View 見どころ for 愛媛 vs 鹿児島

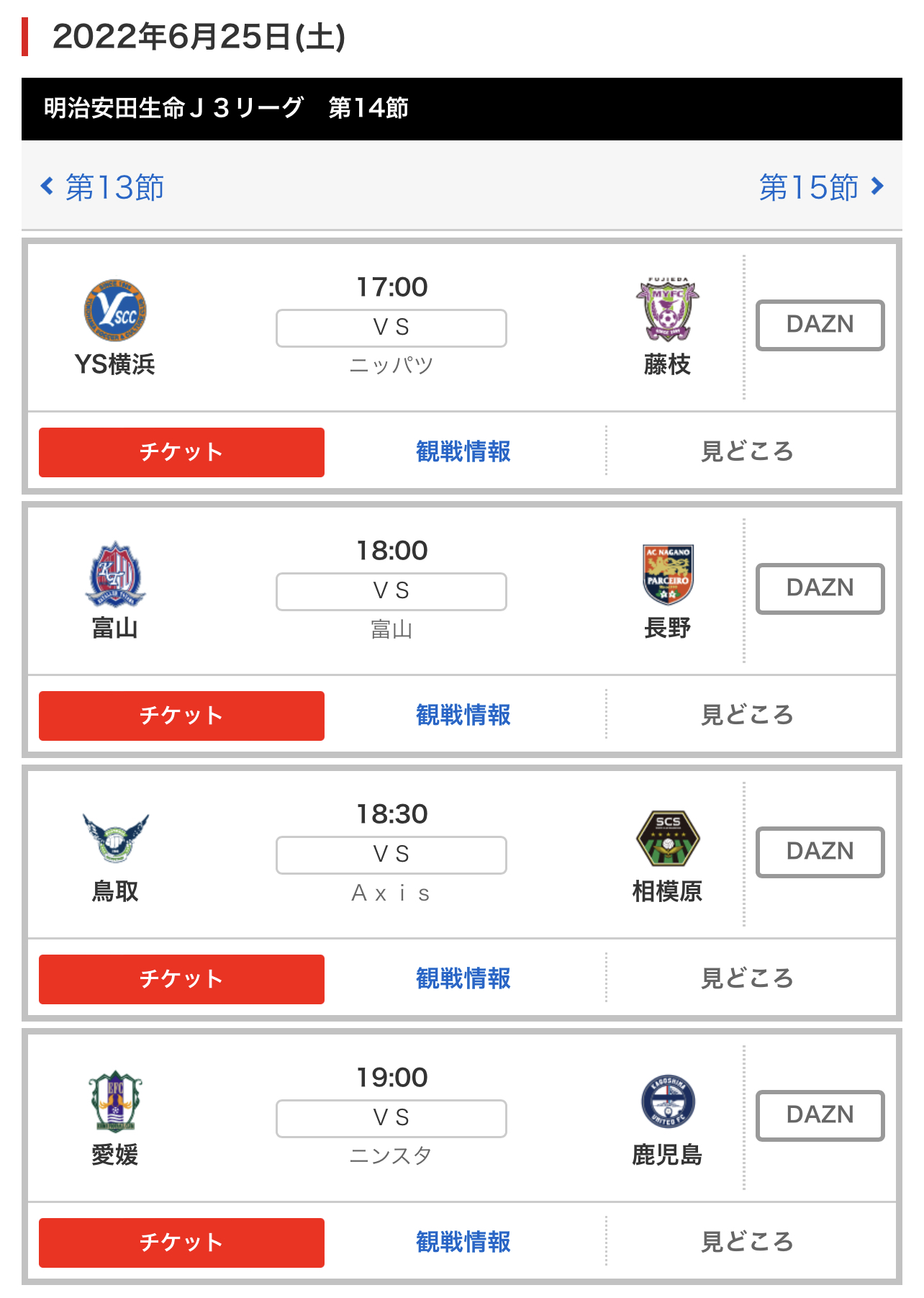coord(747,1242)
